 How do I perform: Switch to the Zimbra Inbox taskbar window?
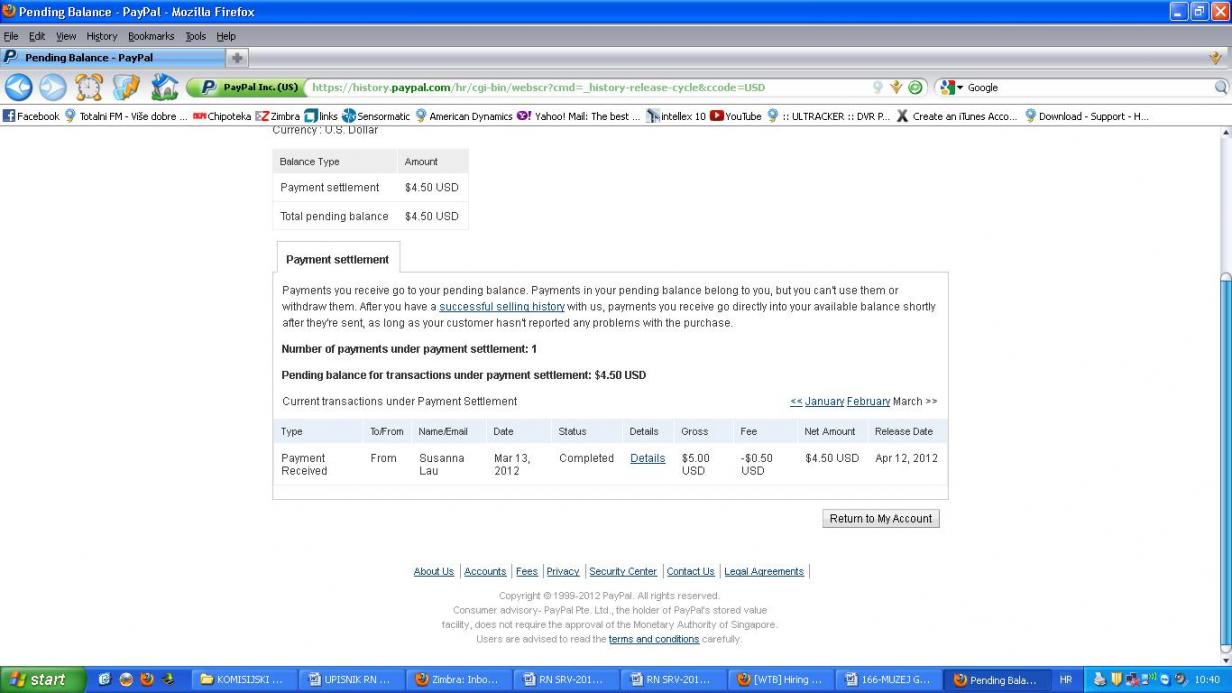coord(459,680)
